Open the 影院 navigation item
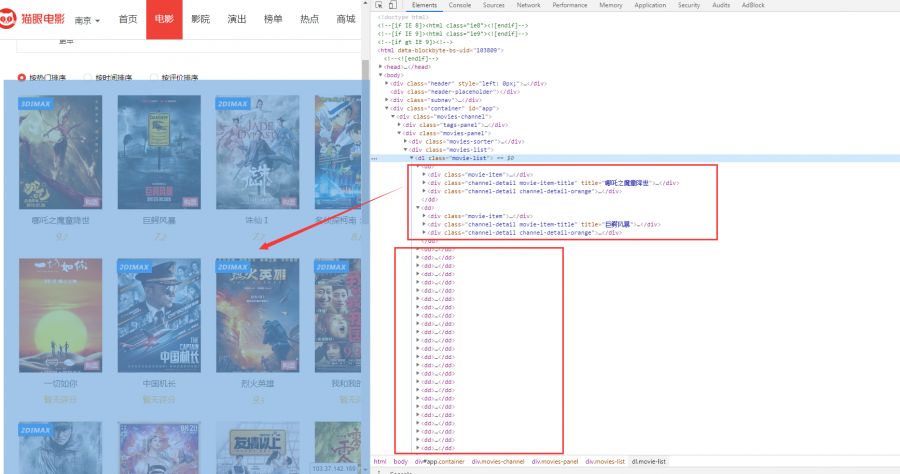Image resolution: width=900 pixels, height=474 pixels. pos(200,19)
